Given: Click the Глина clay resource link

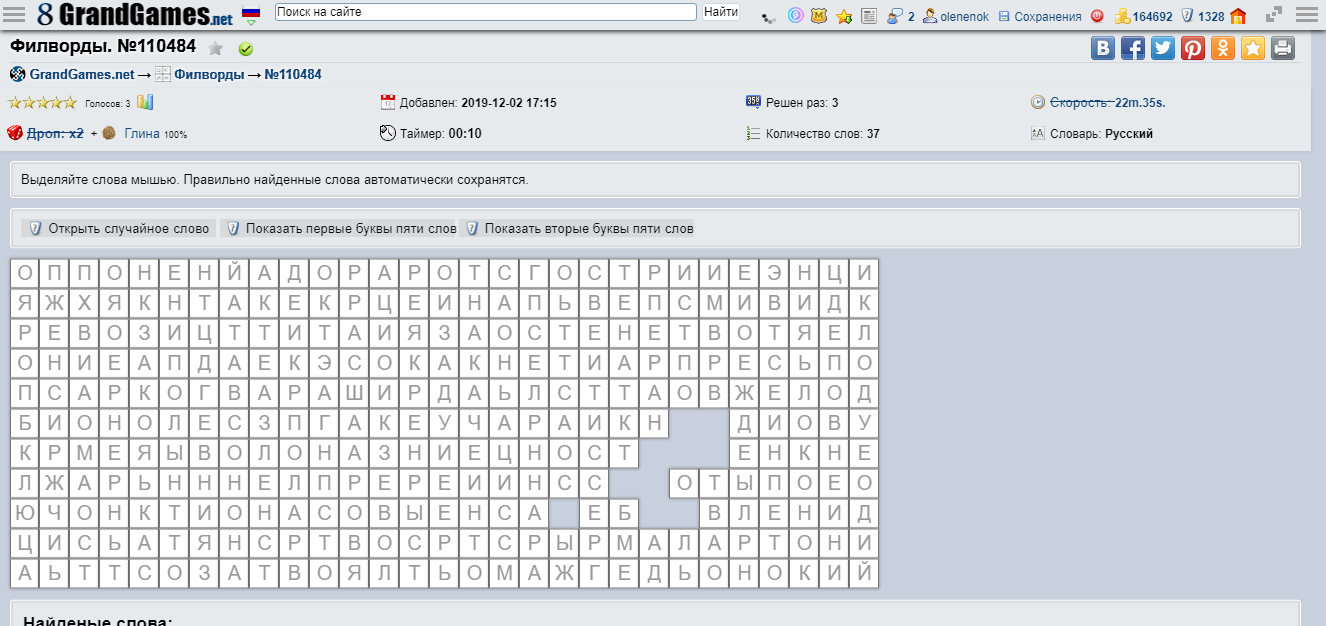Looking at the screenshot, I should [x=142, y=133].
